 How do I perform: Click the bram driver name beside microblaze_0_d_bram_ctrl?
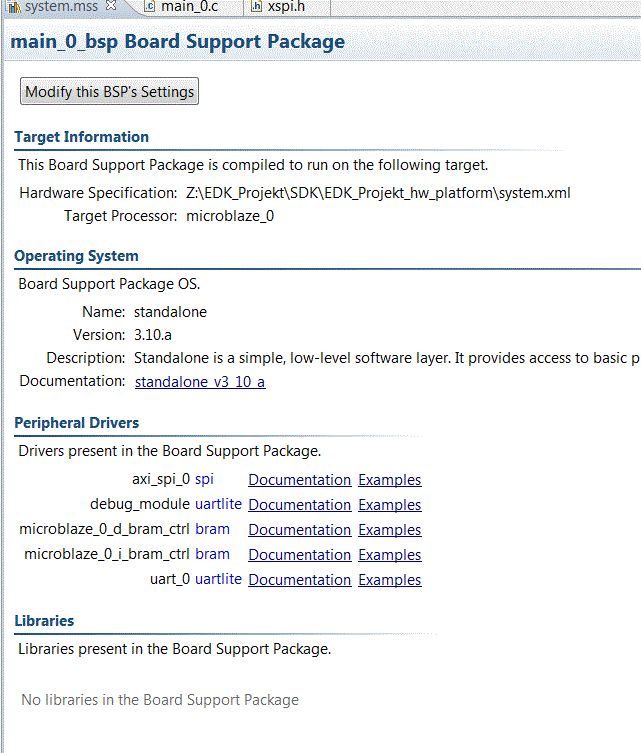212,529
